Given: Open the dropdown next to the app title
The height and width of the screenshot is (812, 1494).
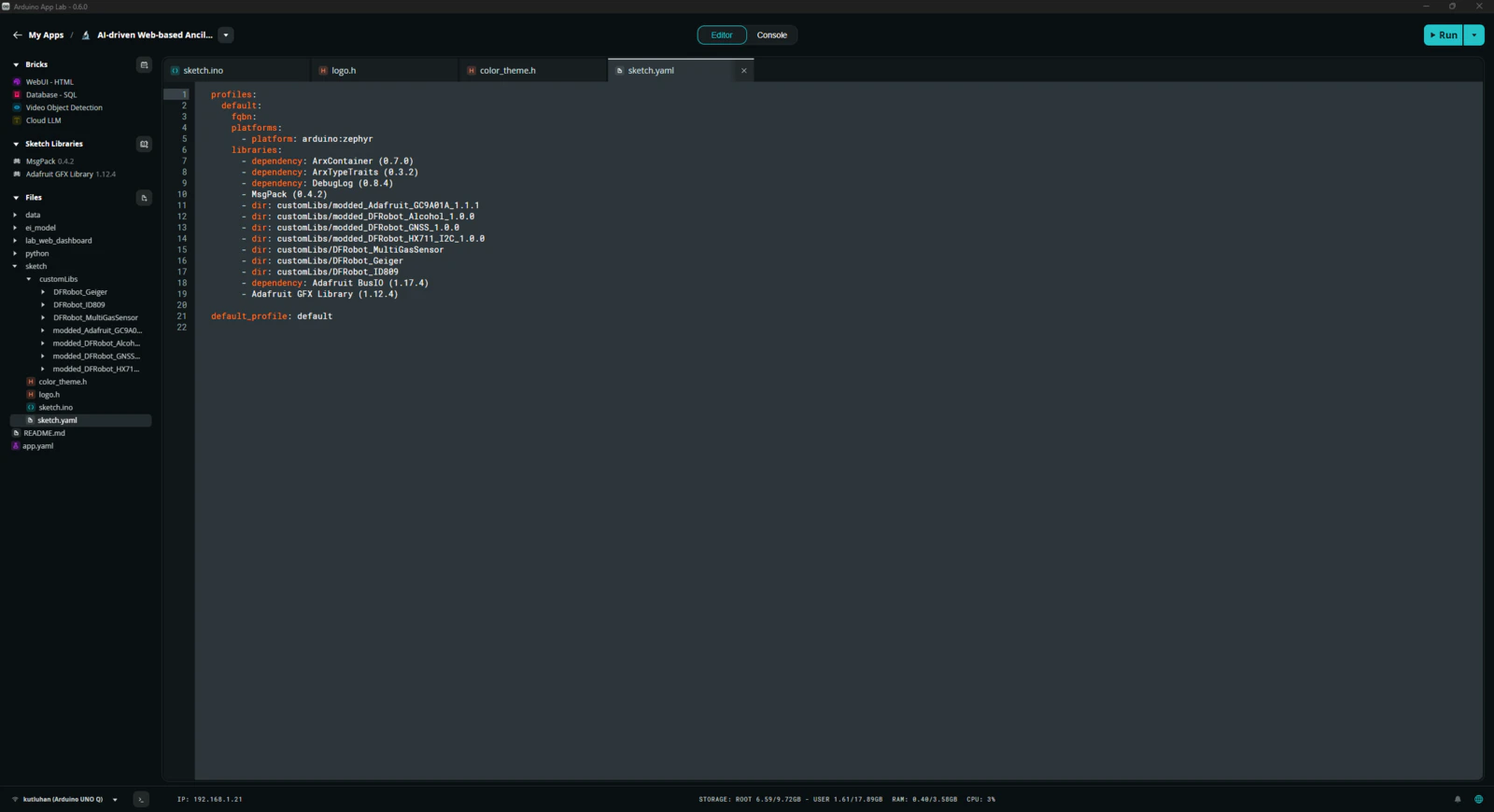Looking at the screenshot, I should 225,35.
